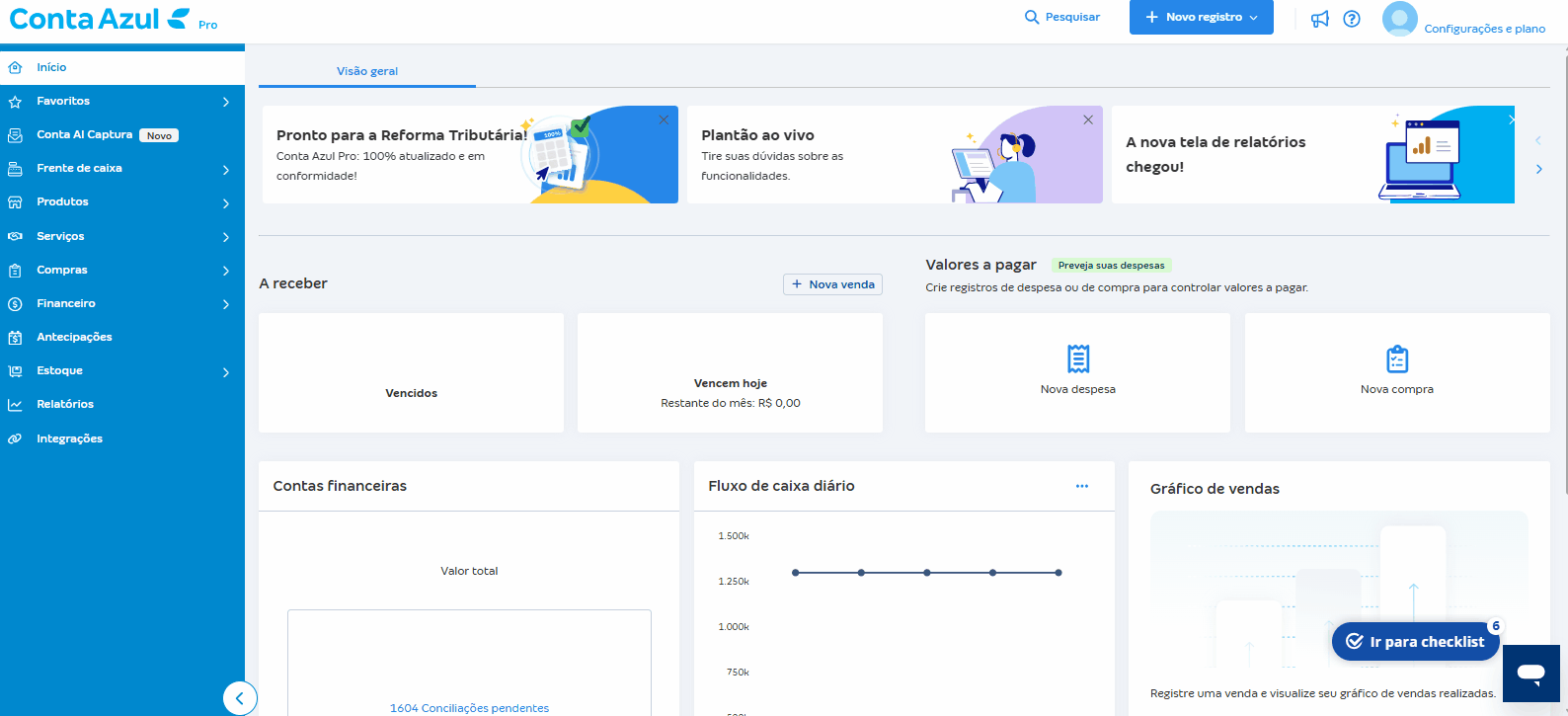Image resolution: width=1568 pixels, height=716 pixels.
Task: Click the last point on cash flow line
Action: click(1058, 573)
